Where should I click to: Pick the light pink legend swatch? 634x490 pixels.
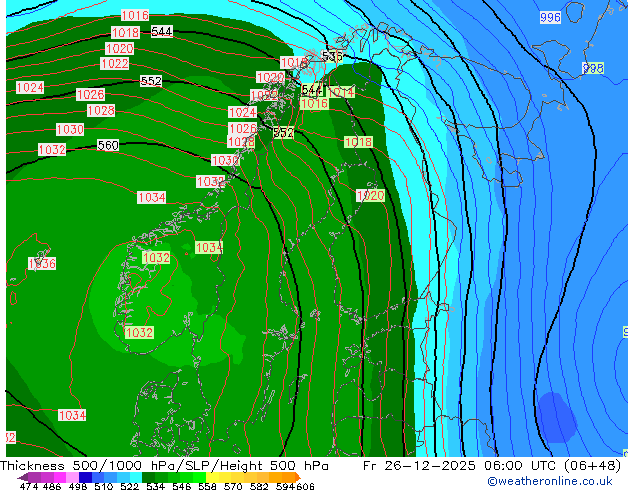tap(72, 477)
